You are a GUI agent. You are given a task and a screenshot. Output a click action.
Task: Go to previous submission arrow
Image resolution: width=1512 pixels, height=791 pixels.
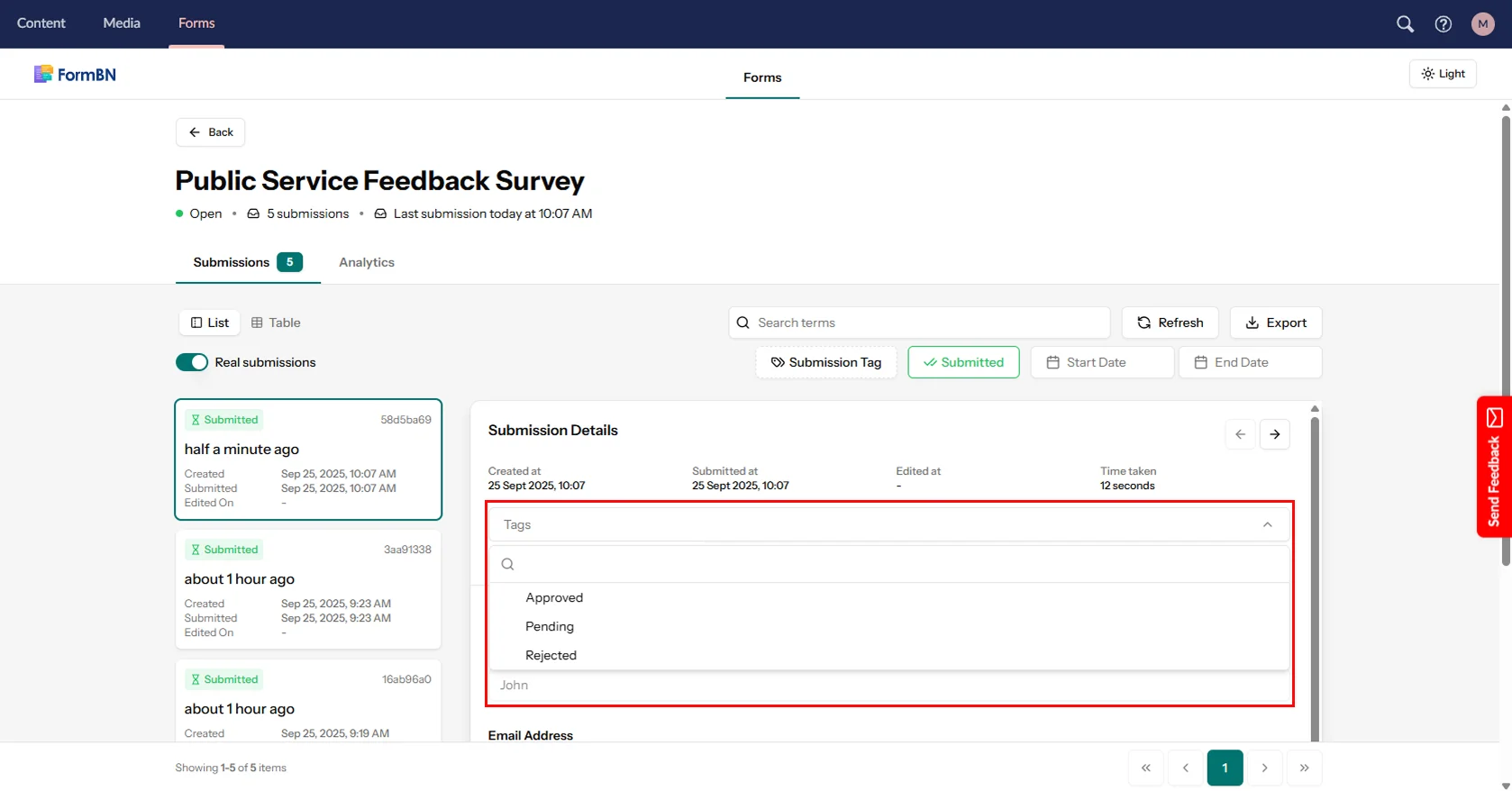[1240, 434]
